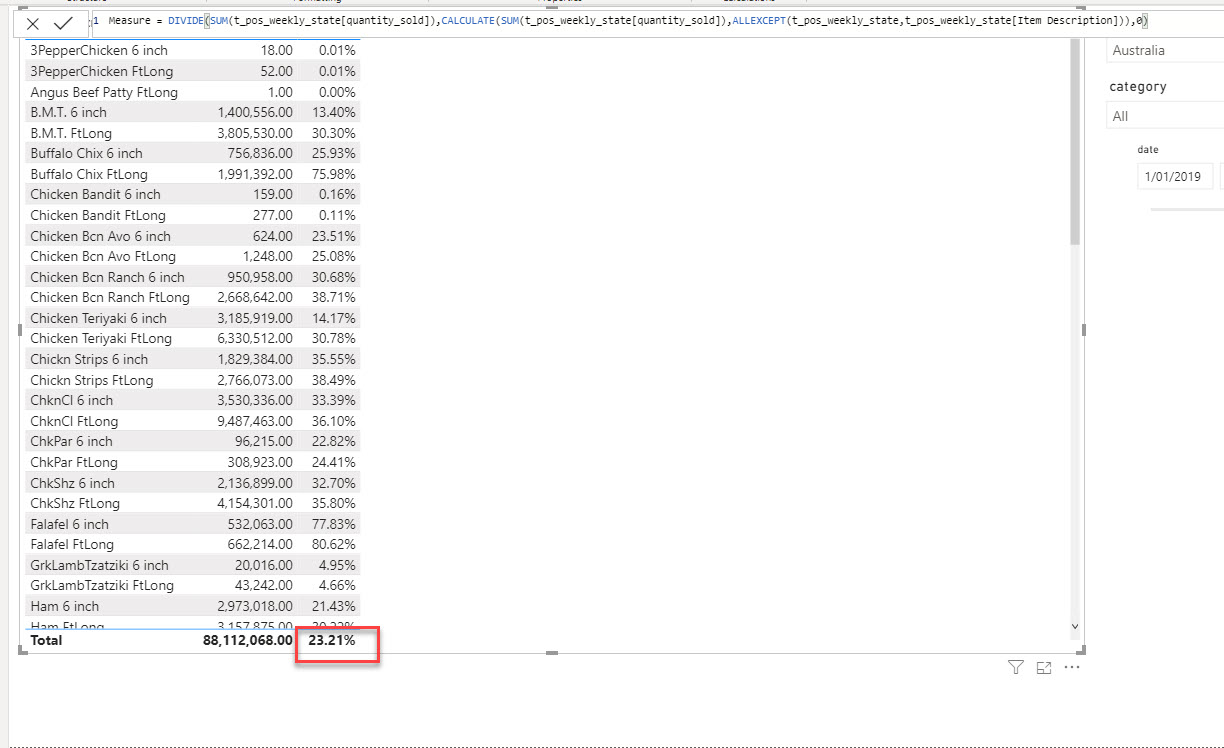Click the Total row label
The image size is (1224, 748).
[46, 640]
